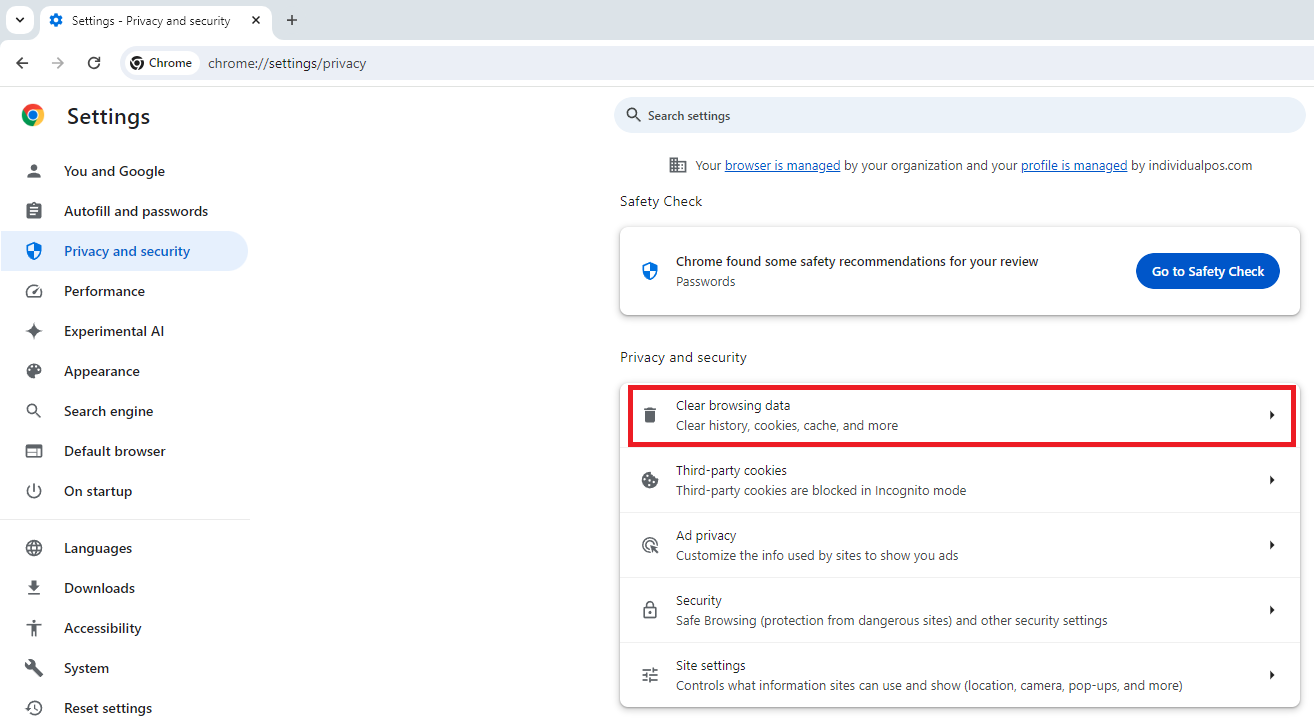Viewport: 1314px width, 719px height.
Task: Click the Privacy and security shield icon
Action: coord(34,251)
